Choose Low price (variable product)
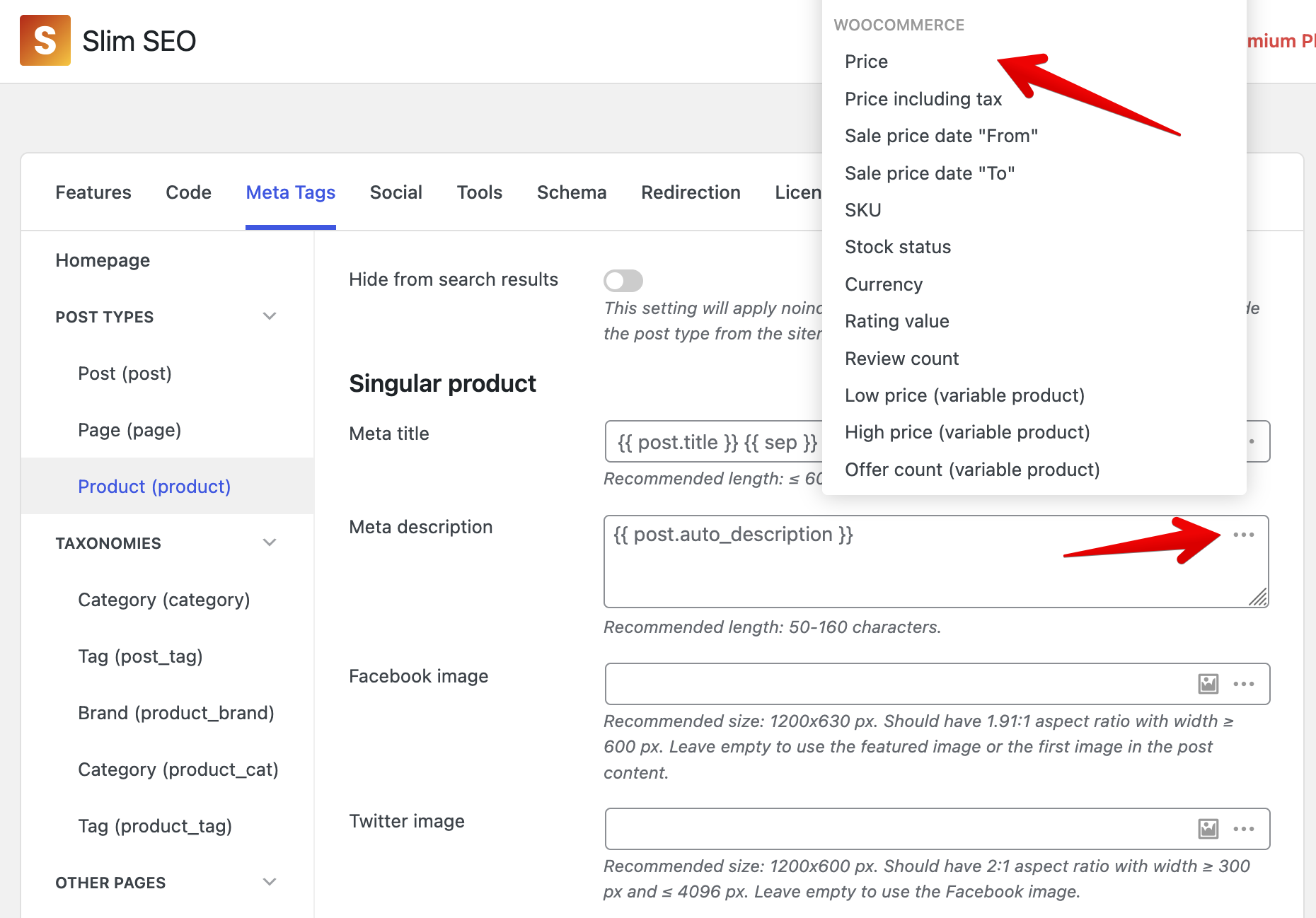The height and width of the screenshot is (918, 1316). click(964, 395)
